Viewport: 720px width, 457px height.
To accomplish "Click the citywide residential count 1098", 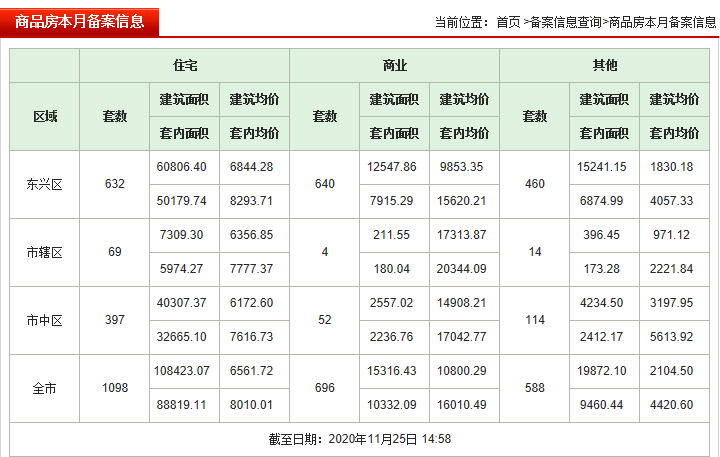I will tap(115, 388).
